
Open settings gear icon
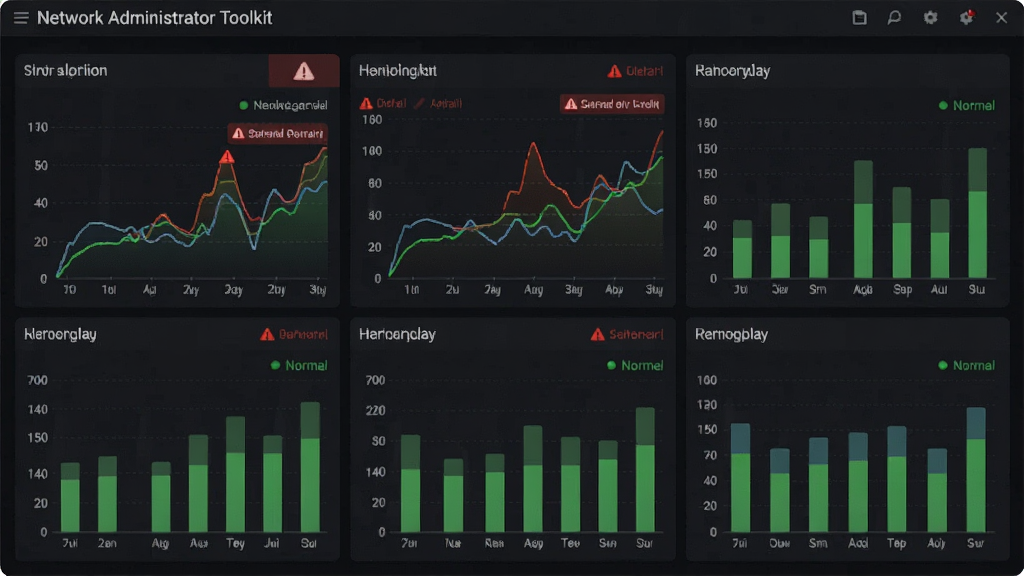tap(931, 18)
